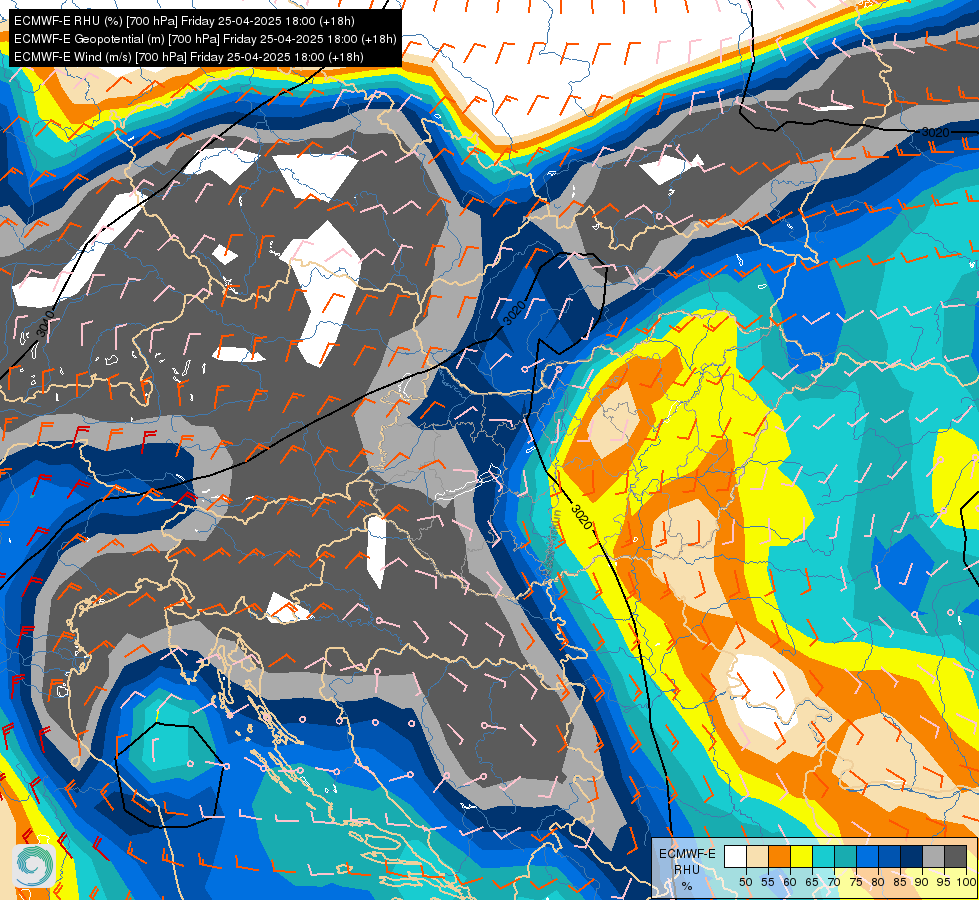
Task: Click the 'ECMWF-E Geopotential (m)' title line
Action: [205, 39]
